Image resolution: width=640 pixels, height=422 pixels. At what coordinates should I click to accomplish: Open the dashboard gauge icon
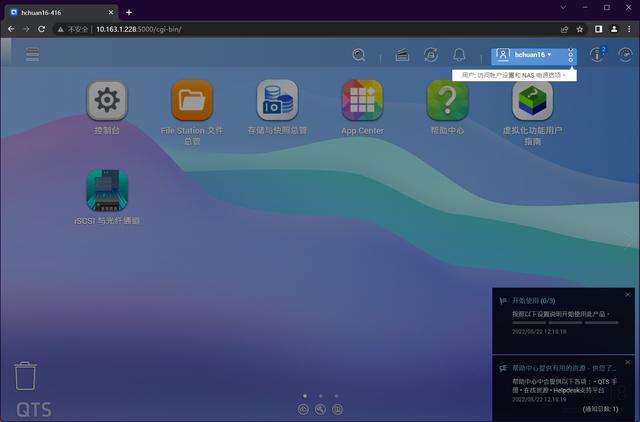click(x=625, y=55)
